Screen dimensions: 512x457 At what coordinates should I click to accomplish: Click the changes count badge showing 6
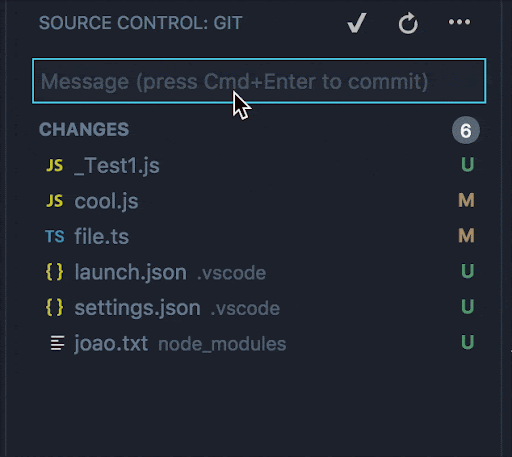(466, 130)
